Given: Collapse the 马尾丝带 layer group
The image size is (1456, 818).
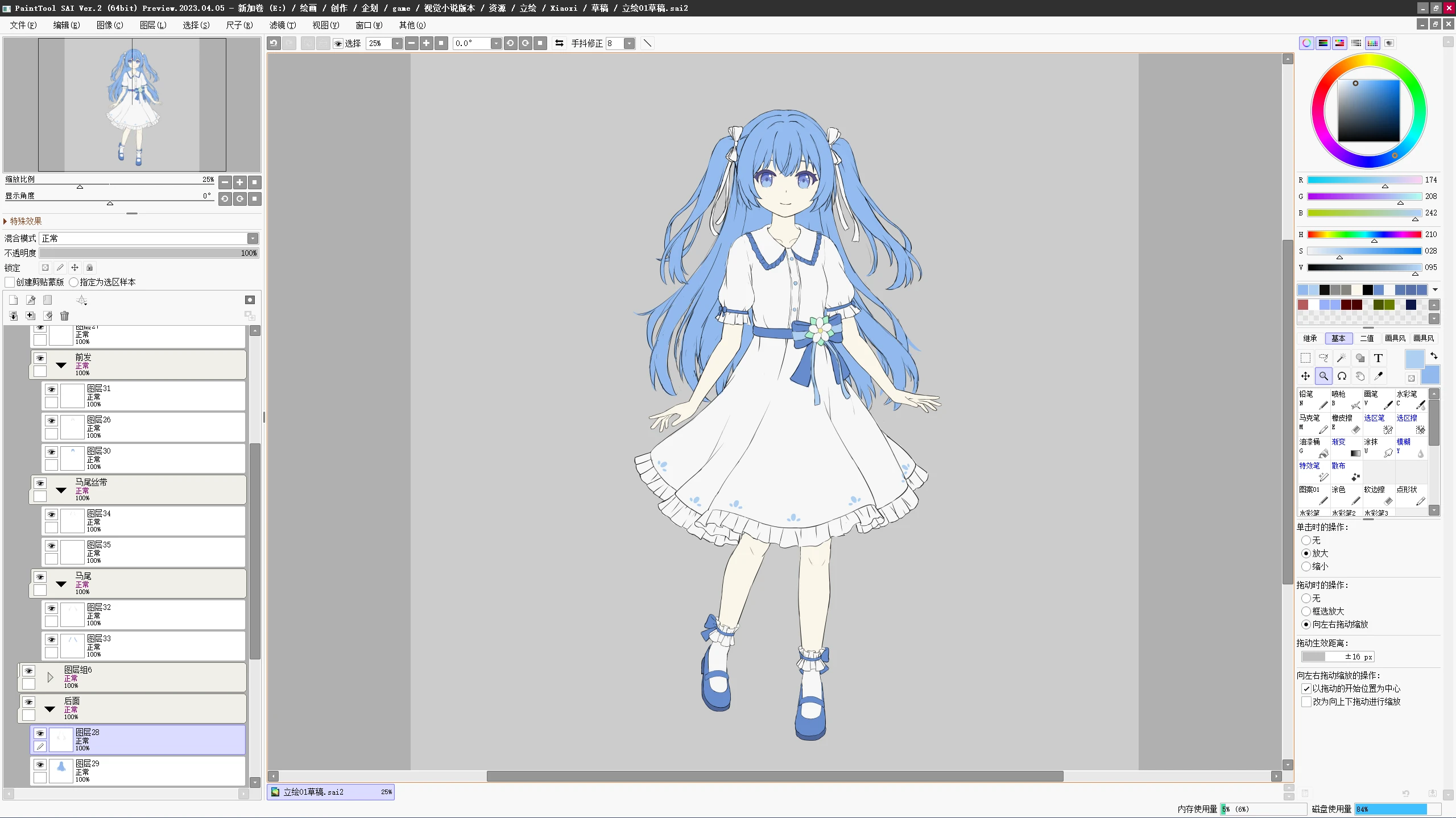Looking at the screenshot, I should [x=61, y=490].
